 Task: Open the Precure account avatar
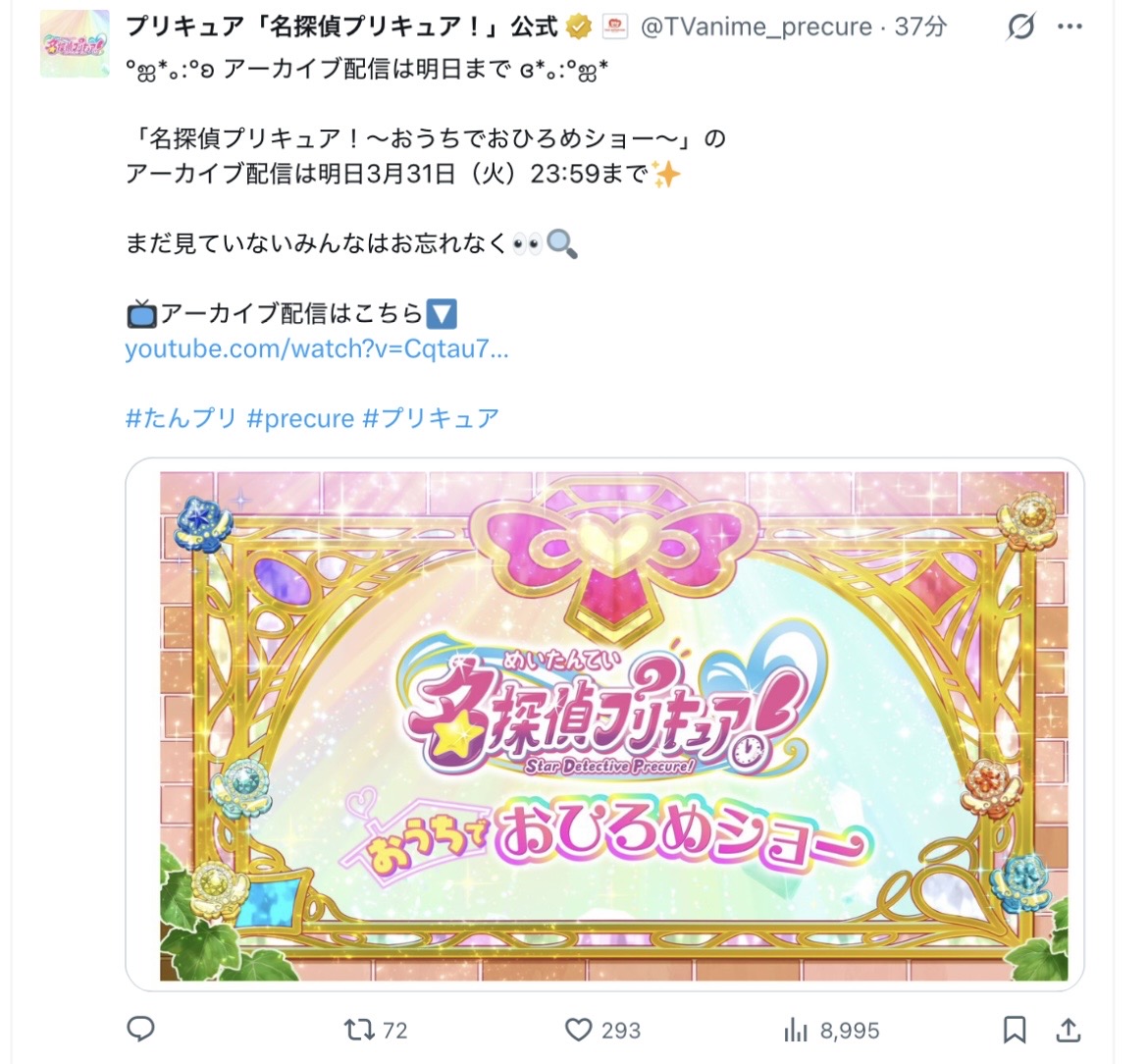coord(75,44)
